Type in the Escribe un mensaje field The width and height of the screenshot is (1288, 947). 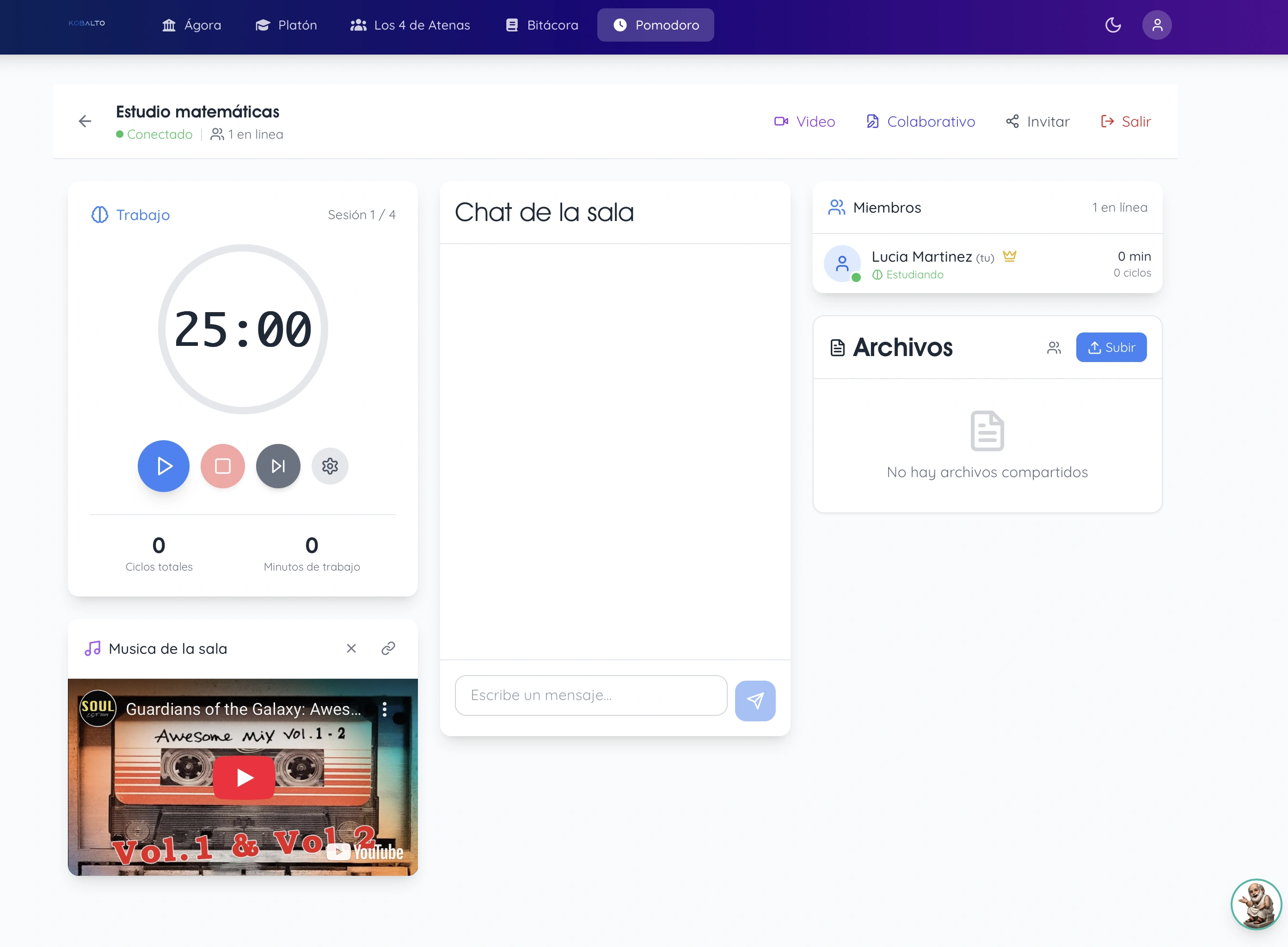(x=590, y=695)
